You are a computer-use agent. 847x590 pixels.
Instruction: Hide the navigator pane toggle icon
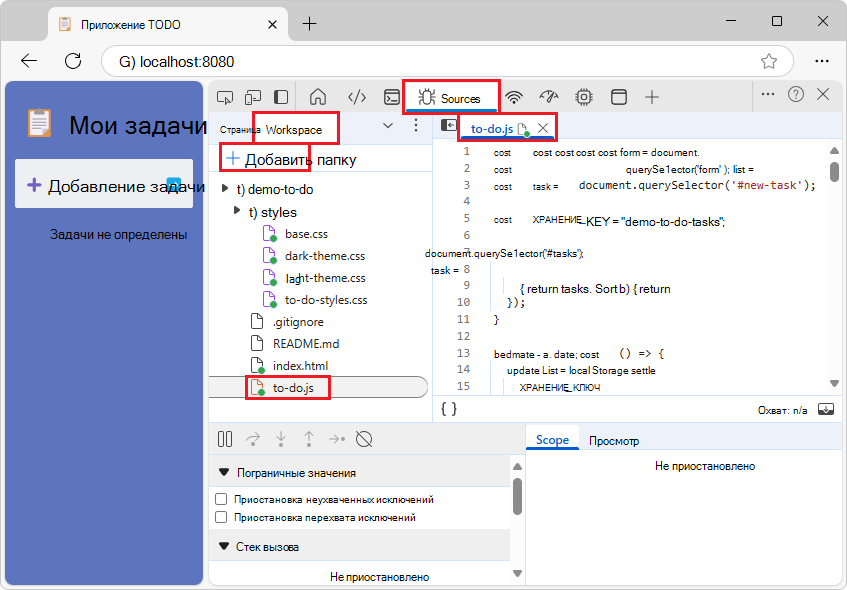[448, 125]
